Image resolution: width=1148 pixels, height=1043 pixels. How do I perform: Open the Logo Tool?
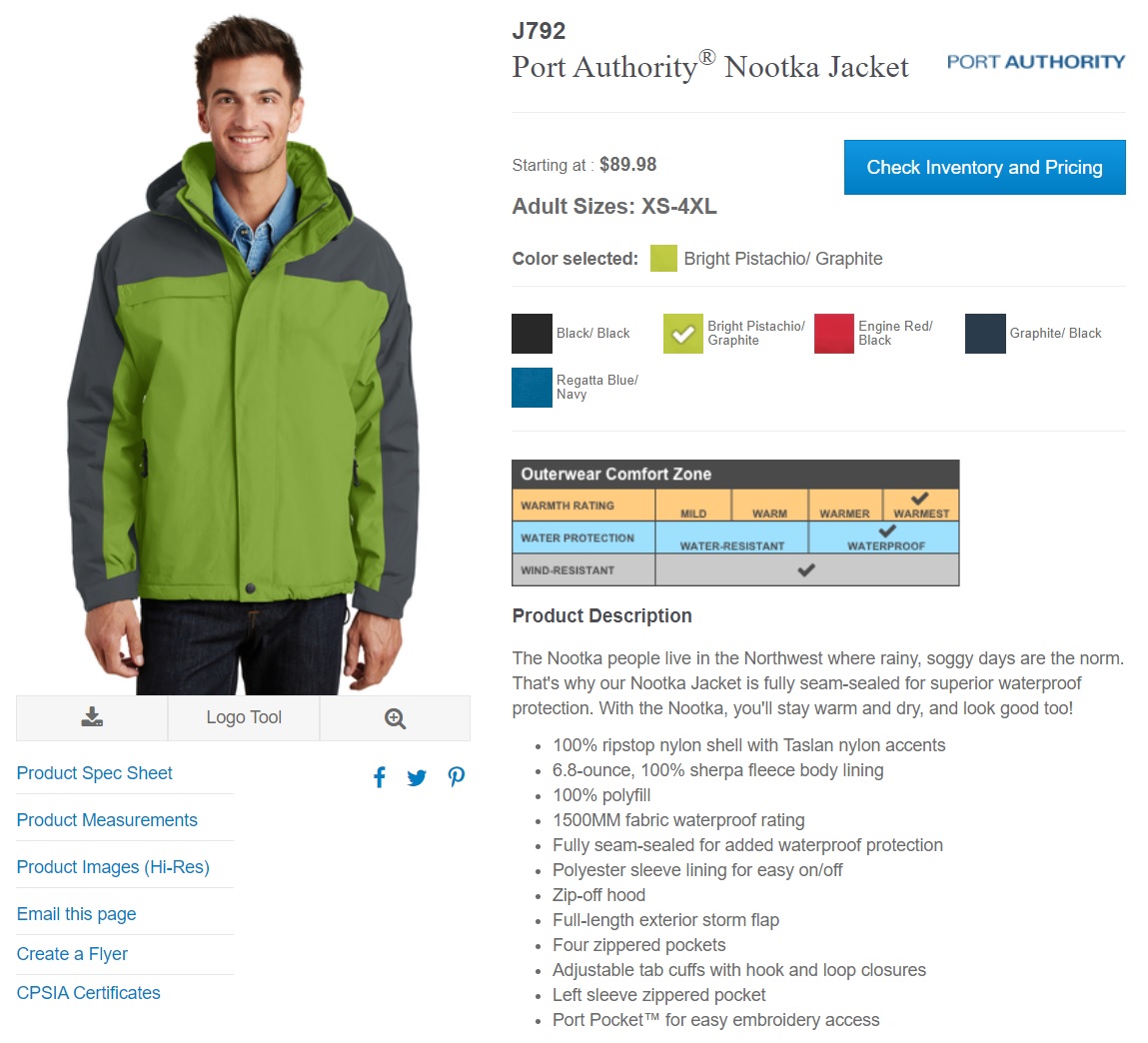[x=244, y=717]
